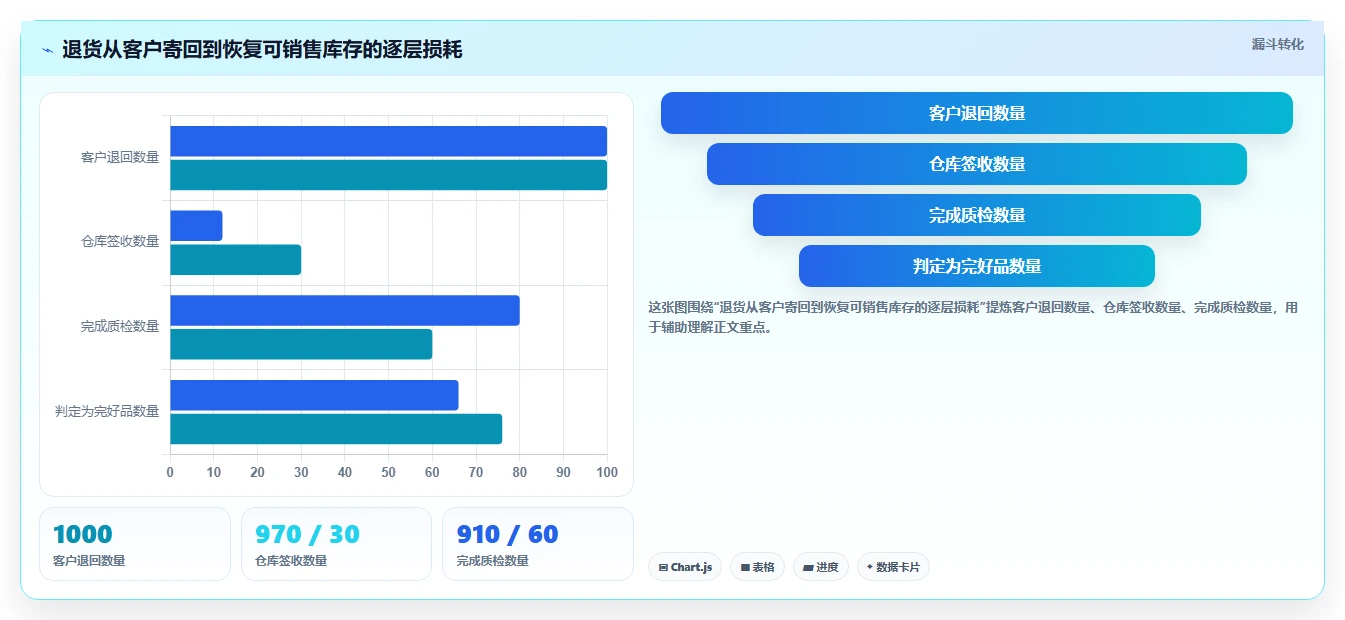
Task: Click the x-axis tick label 20
Action: tap(257, 472)
